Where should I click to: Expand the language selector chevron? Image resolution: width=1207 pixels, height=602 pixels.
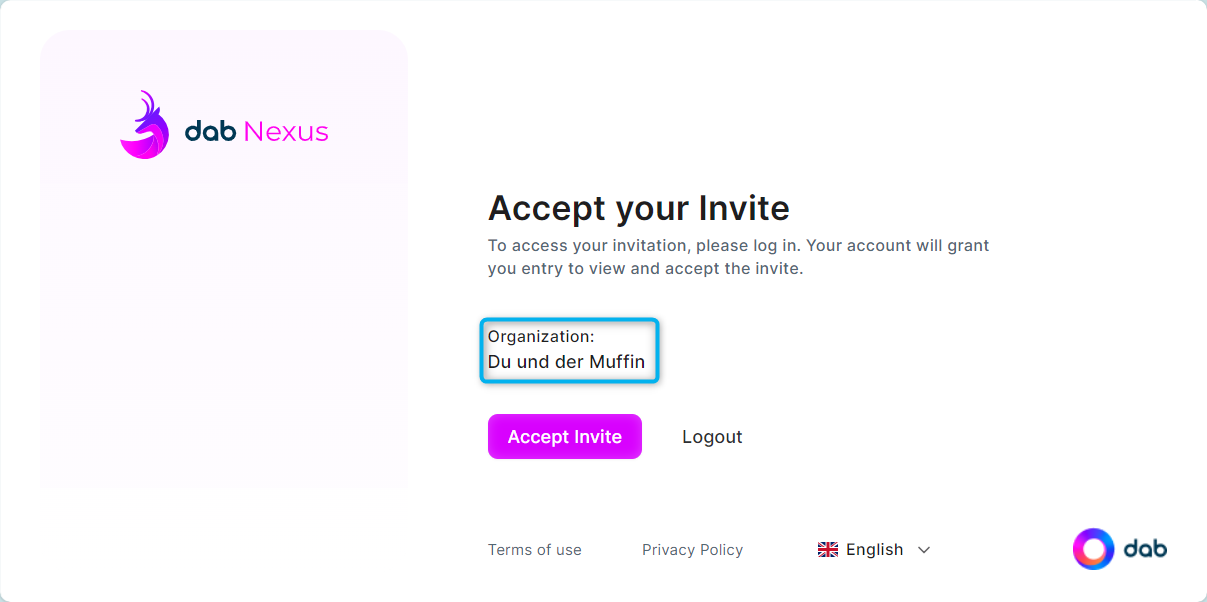pyautogui.click(x=925, y=550)
